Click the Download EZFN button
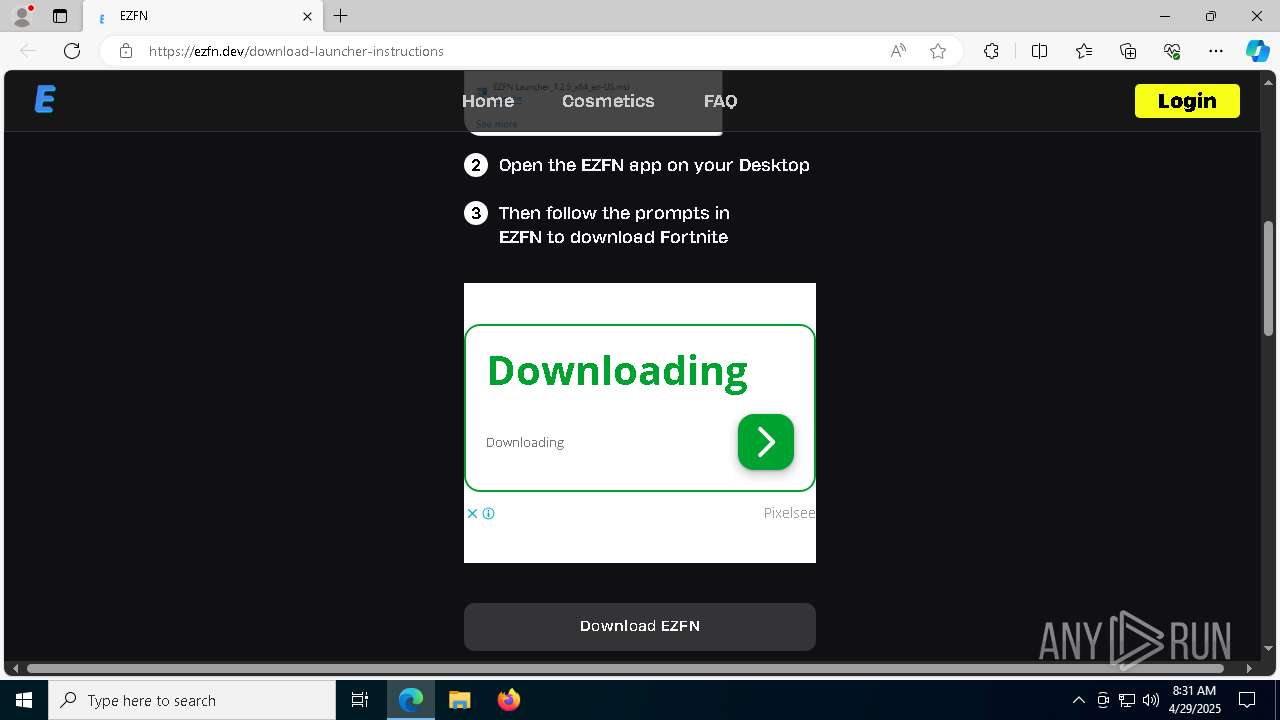This screenshot has height=720, width=1280. (640, 626)
